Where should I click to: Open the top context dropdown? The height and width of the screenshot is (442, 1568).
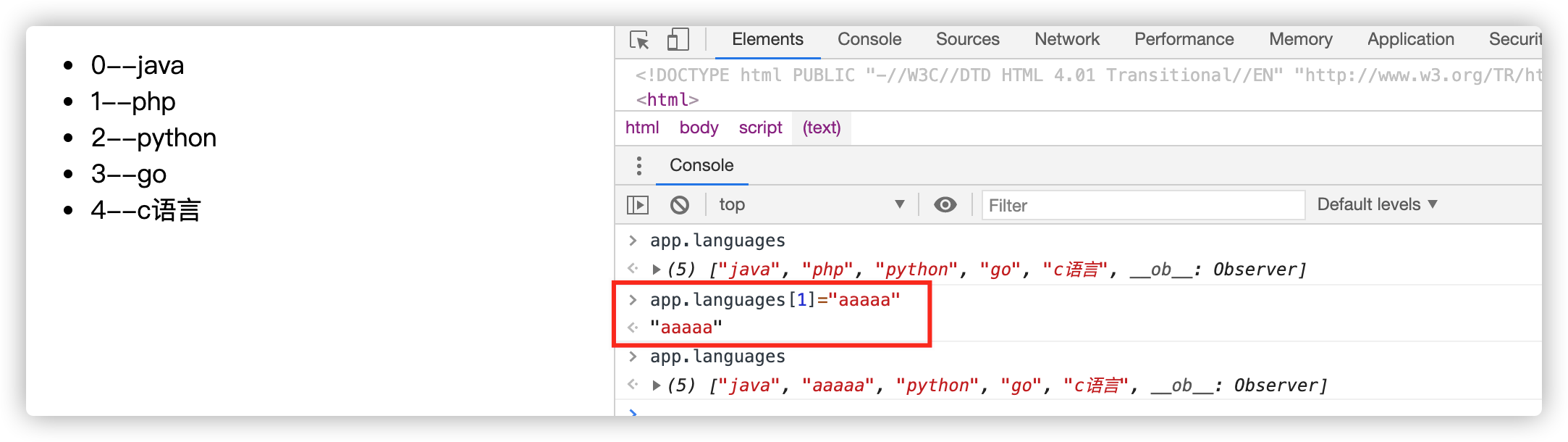tap(811, 205)
